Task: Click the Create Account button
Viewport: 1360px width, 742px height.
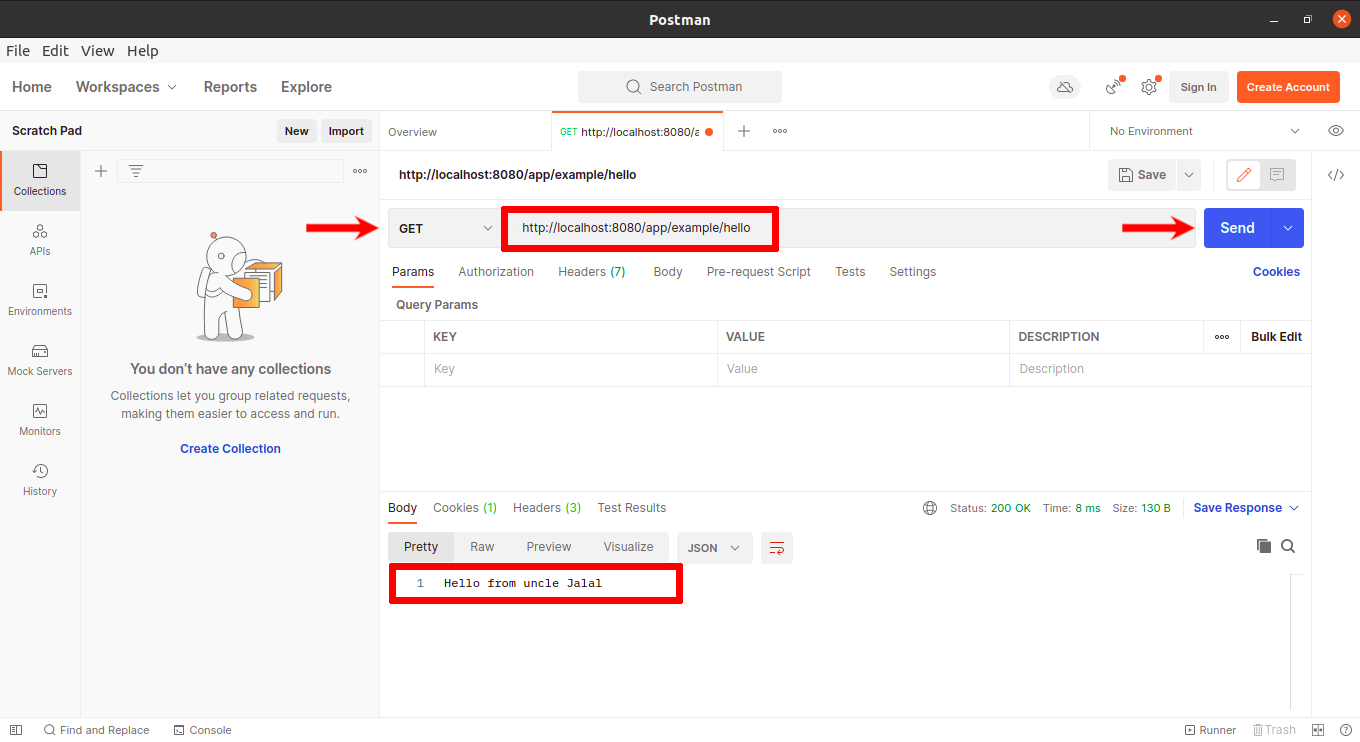Action: [1288, 87]
